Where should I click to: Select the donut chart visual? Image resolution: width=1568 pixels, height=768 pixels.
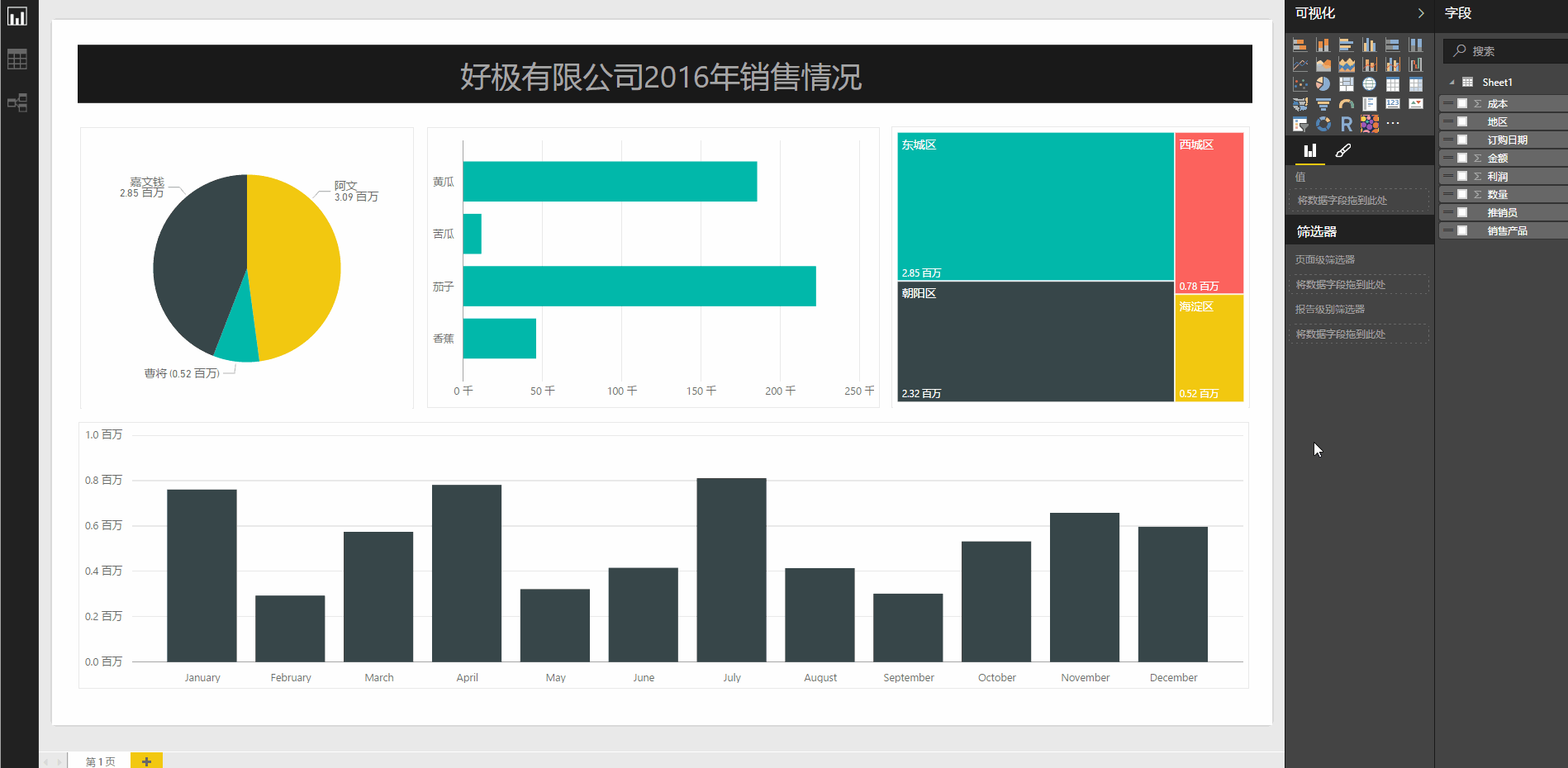pos(1323,124)
